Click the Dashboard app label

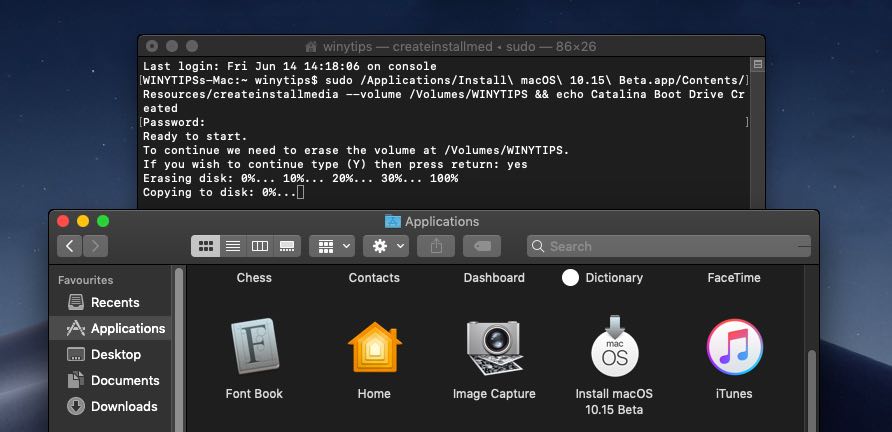[494, 278]
